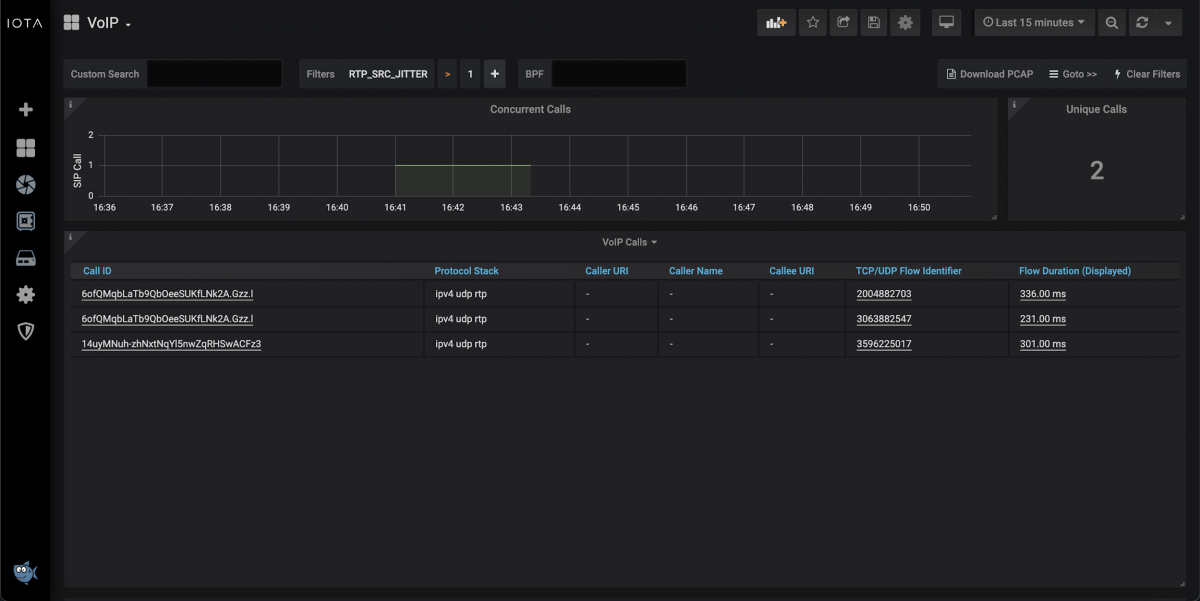Open the Create plus menu in sidebar

pos(26,110)
